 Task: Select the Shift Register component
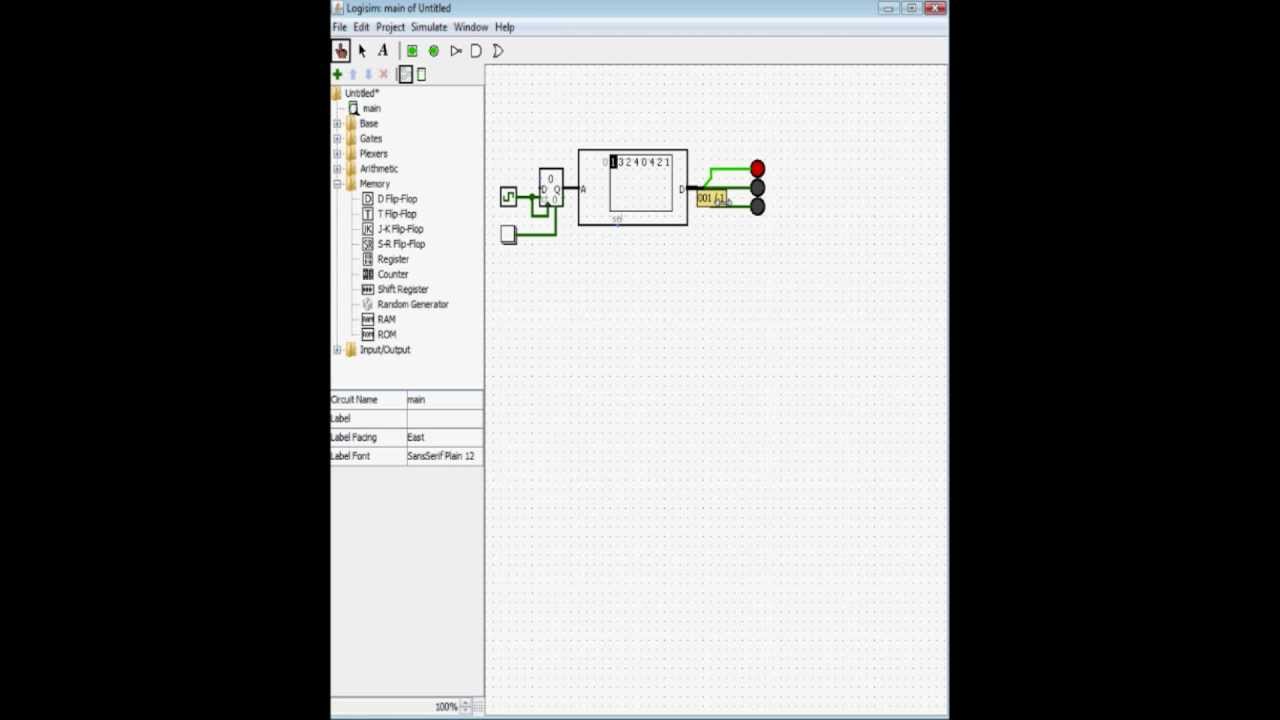tap(395, 289)
